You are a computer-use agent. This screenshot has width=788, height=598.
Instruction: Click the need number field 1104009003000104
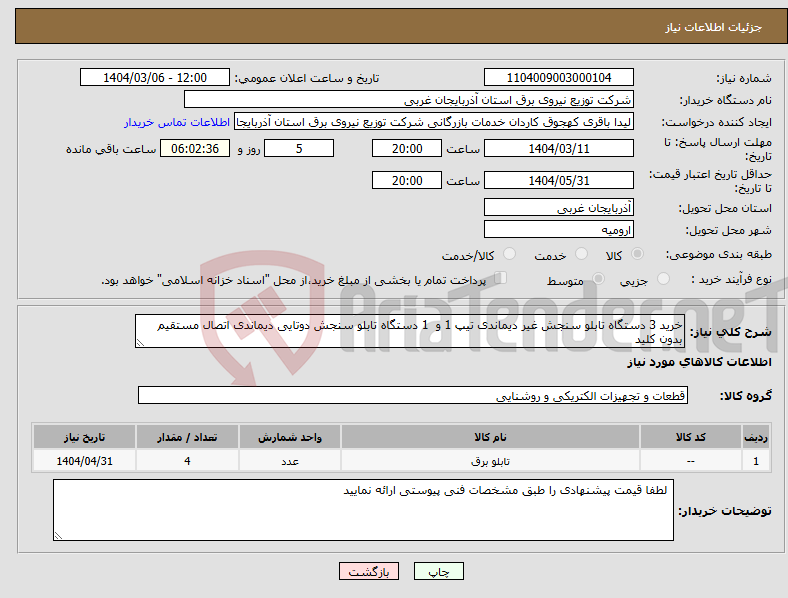coord(558,77)
